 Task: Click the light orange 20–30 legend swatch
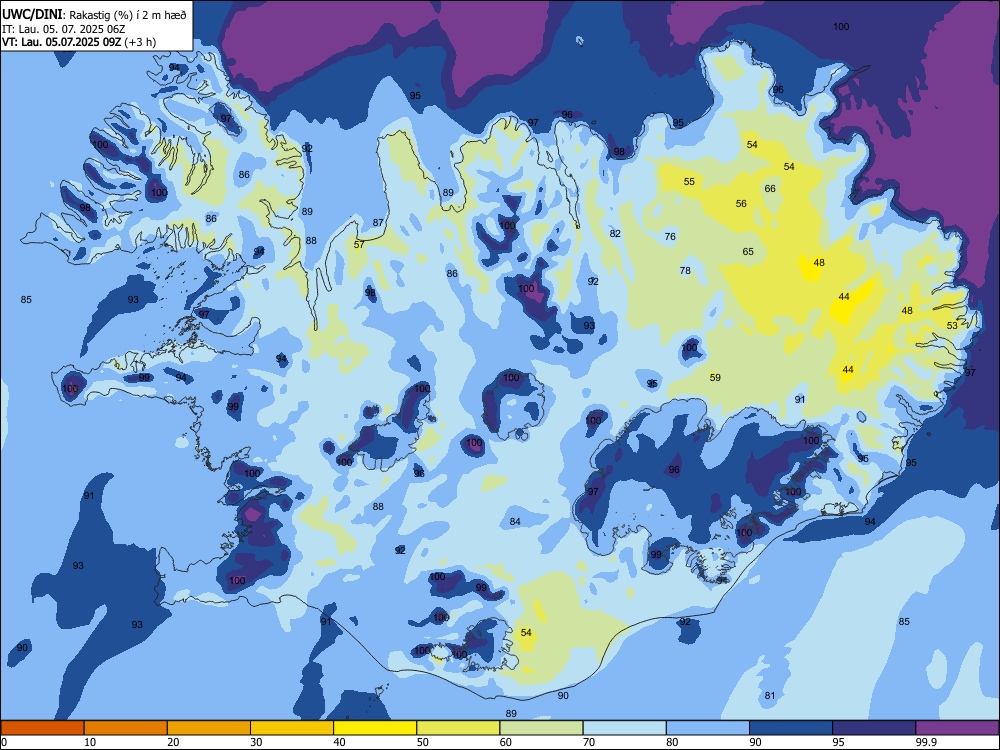point(209,728)
